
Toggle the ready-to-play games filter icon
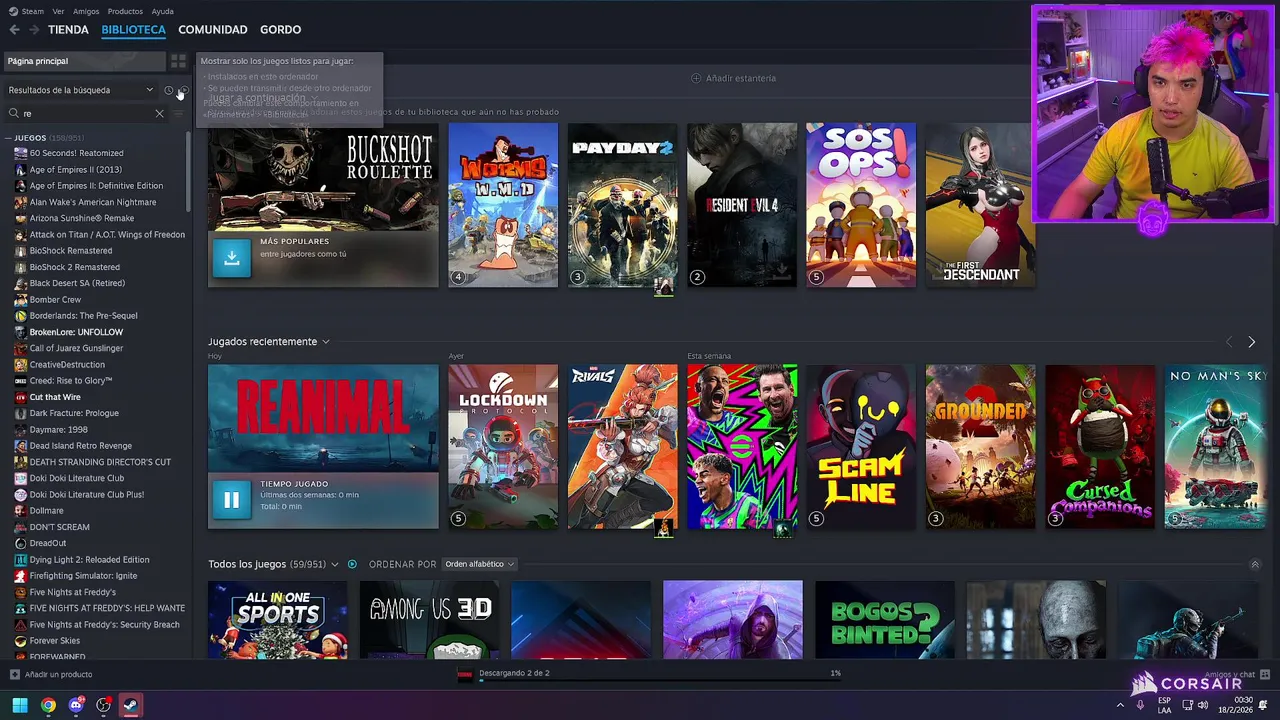point(182,90)
